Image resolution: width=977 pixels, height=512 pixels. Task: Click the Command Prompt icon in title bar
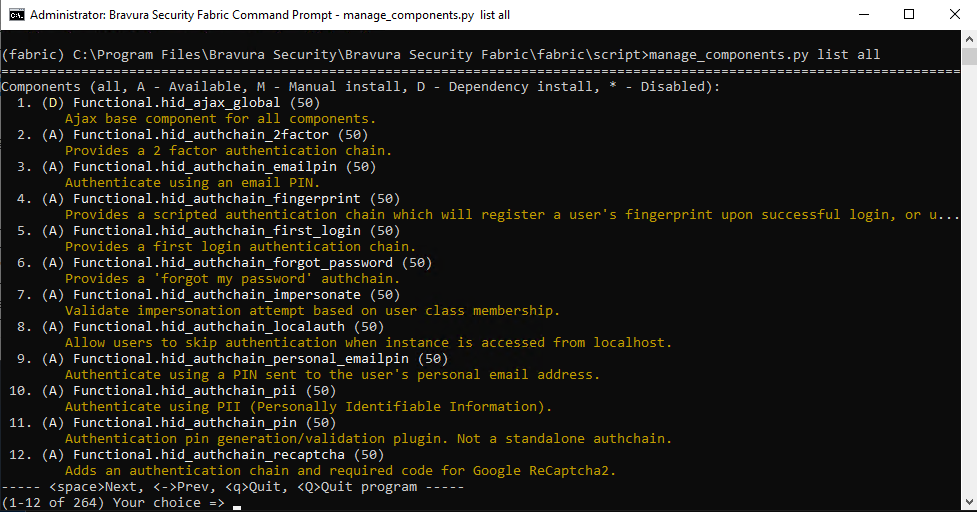tap(16, 15)
